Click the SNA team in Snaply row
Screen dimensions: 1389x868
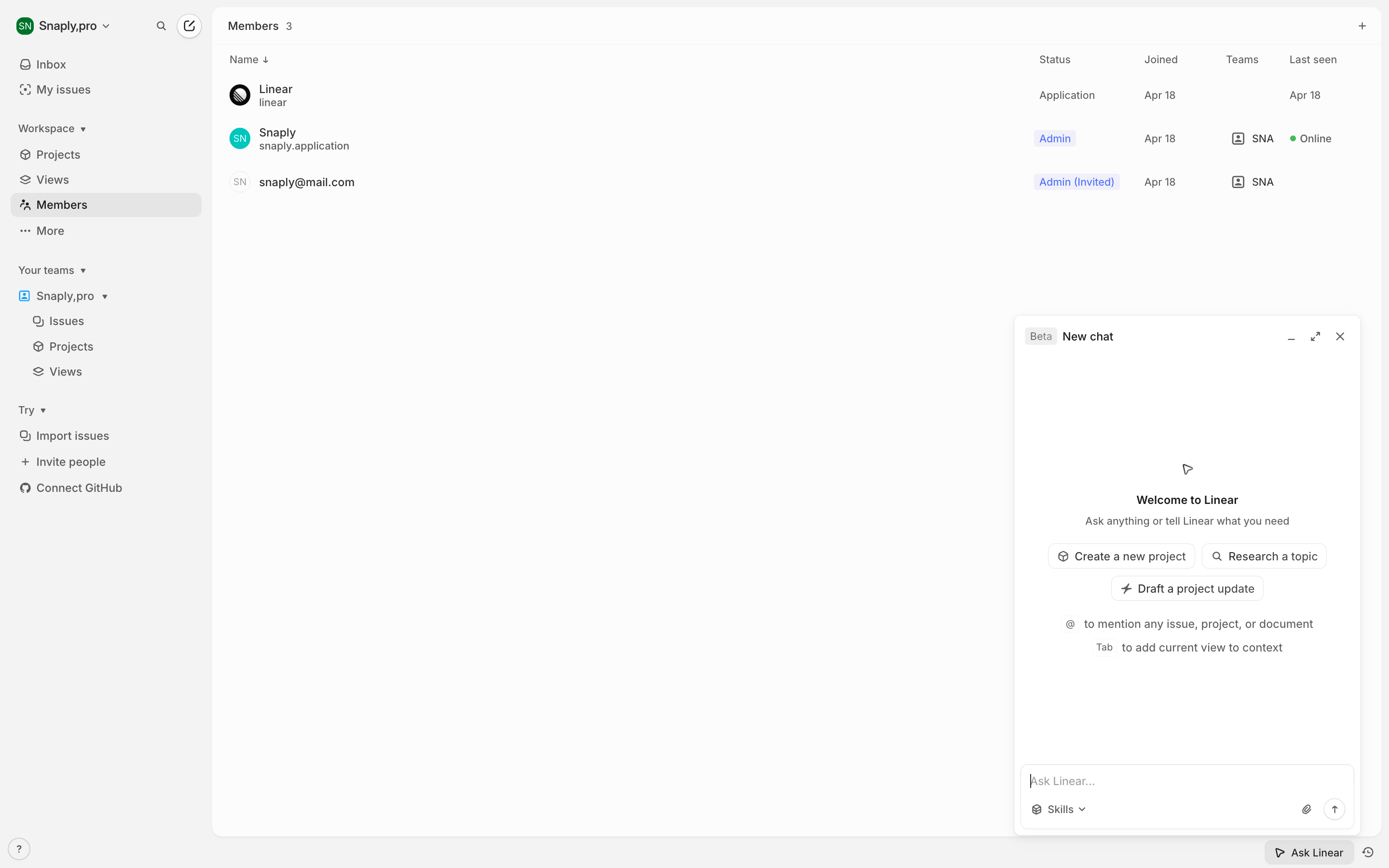(x=1253, y=138)
